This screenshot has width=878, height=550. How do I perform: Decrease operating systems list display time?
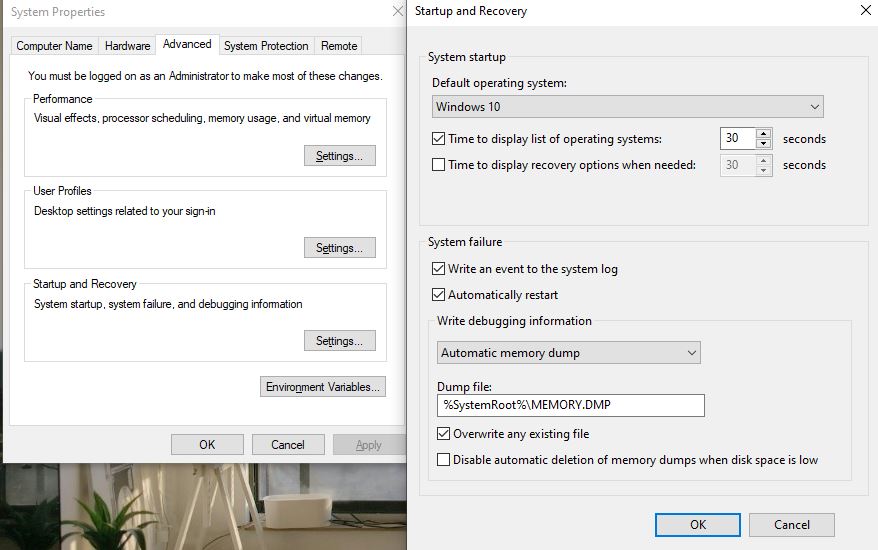[764, 143]
